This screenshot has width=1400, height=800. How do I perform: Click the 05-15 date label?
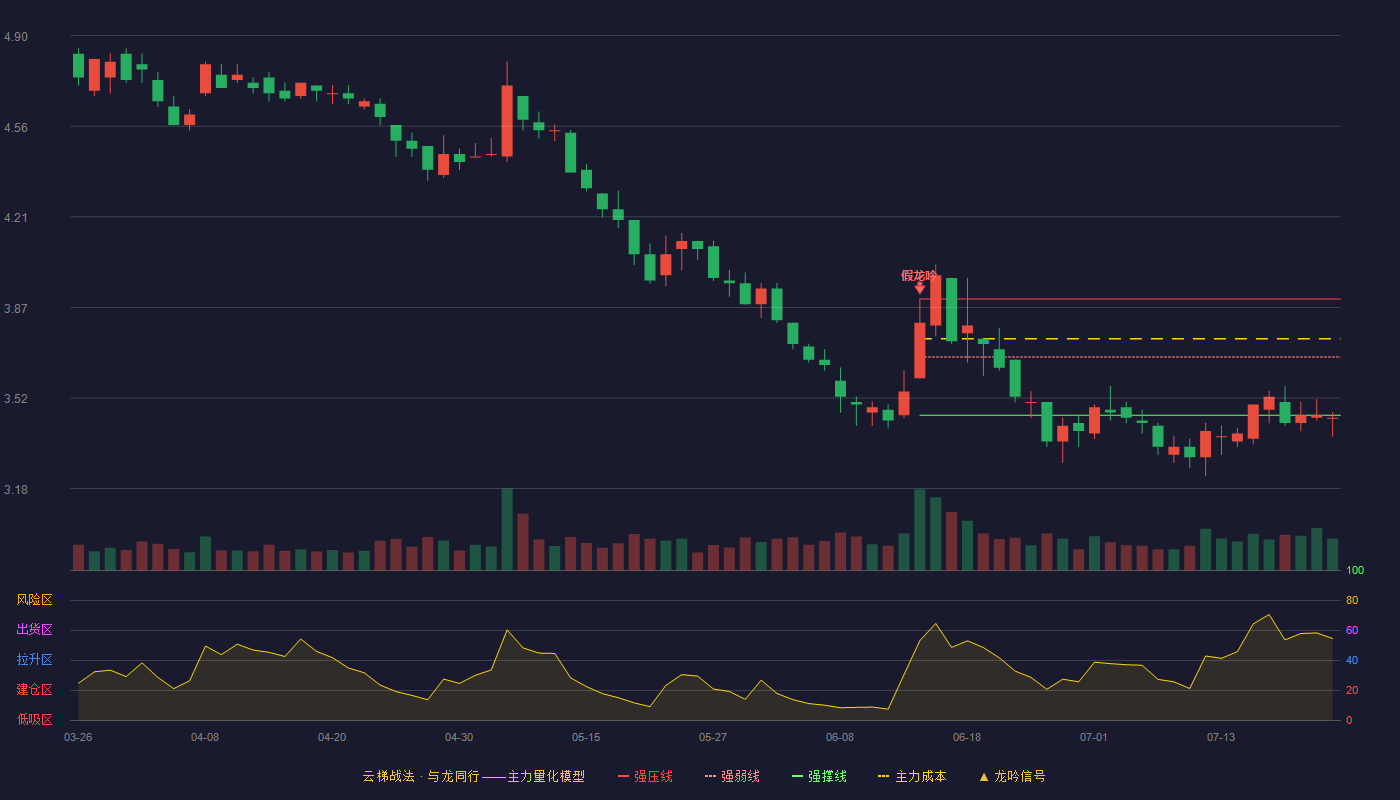coord(586,737)
